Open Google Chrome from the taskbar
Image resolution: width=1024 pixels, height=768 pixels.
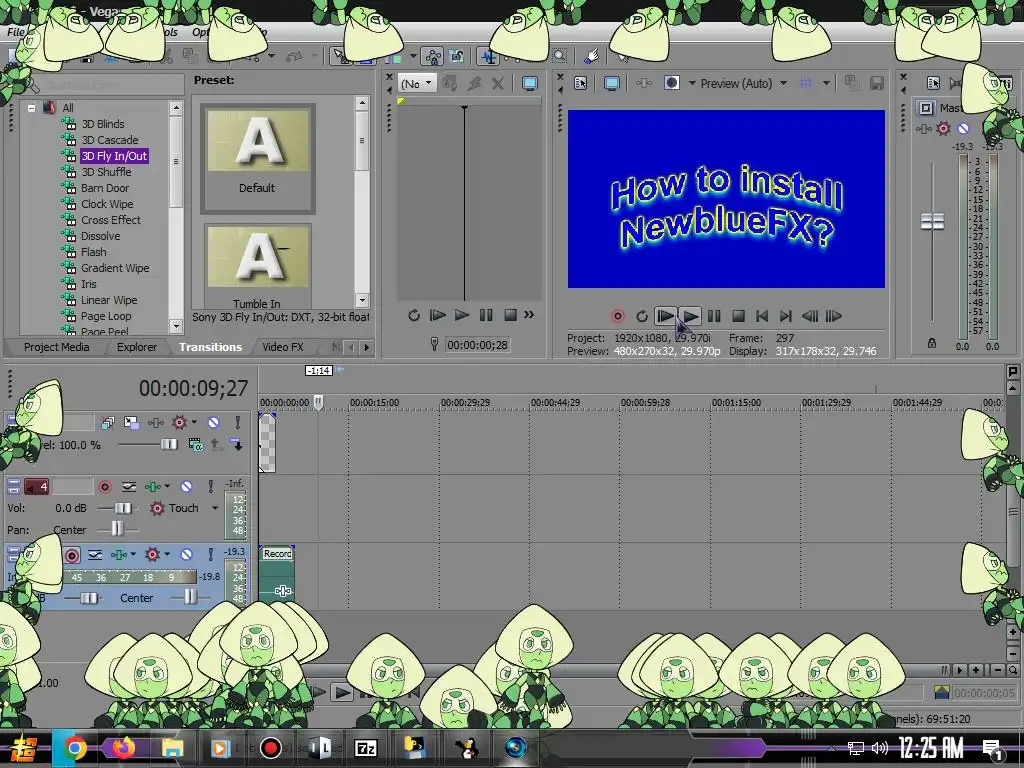tap(75, 748)
